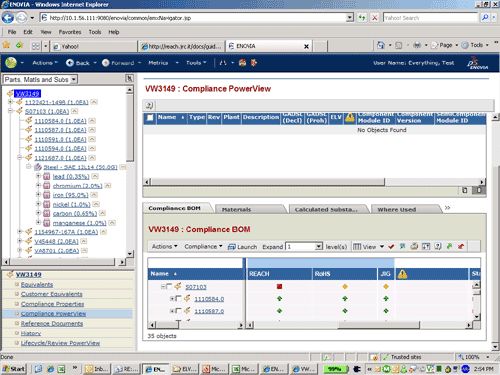
Task: Show more tabs with the >> chevron
Action: pyautogui.click(x=447, y=208)
